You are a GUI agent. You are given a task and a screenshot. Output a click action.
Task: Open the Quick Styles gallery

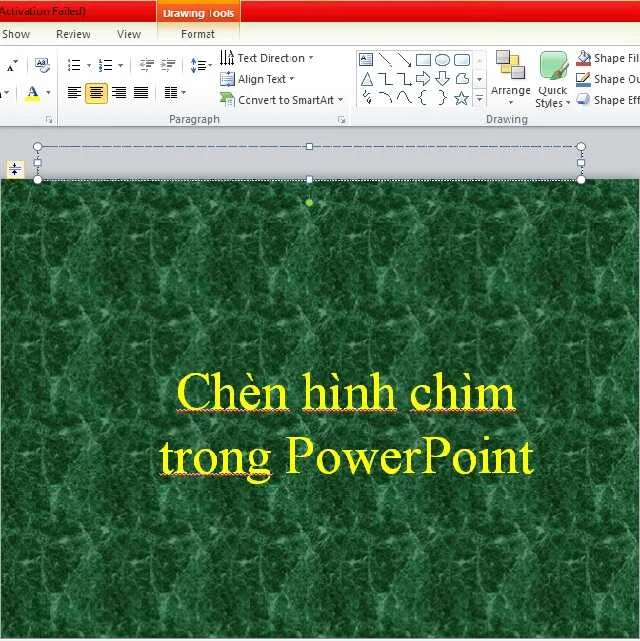[x=553, y=80]
